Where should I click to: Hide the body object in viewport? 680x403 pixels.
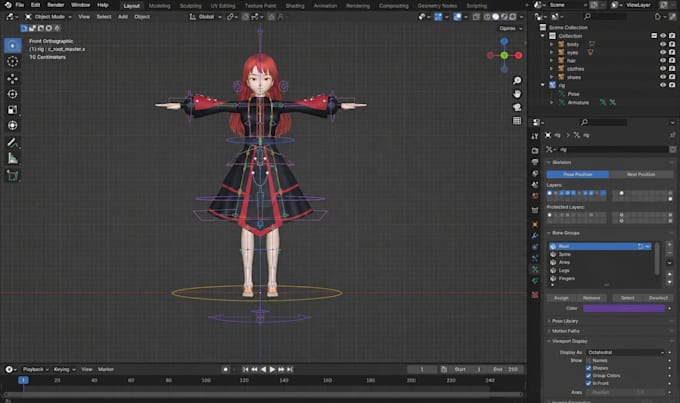click(663, 44)
